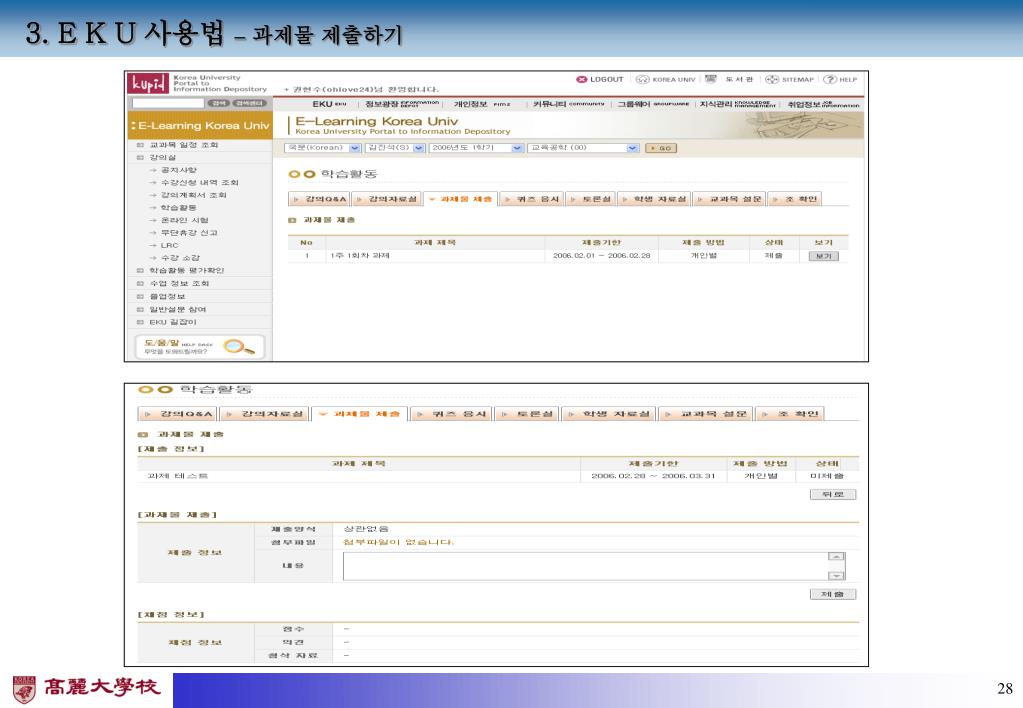
Task: Open the instructor name dropdown ending in (S)
Action: pyautogui.click(x=395, y=148)
